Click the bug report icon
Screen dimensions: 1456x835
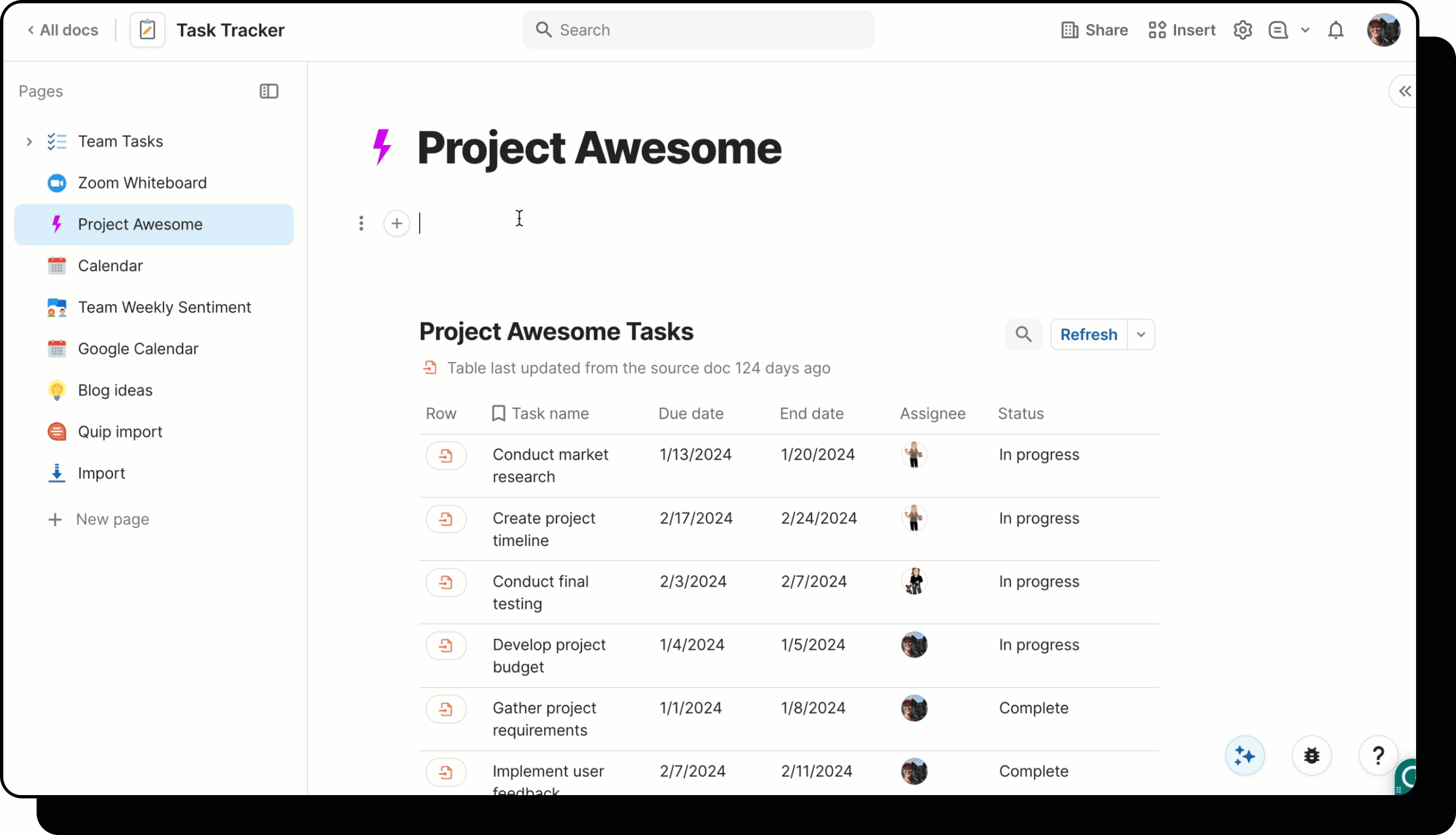point(1311,755)
